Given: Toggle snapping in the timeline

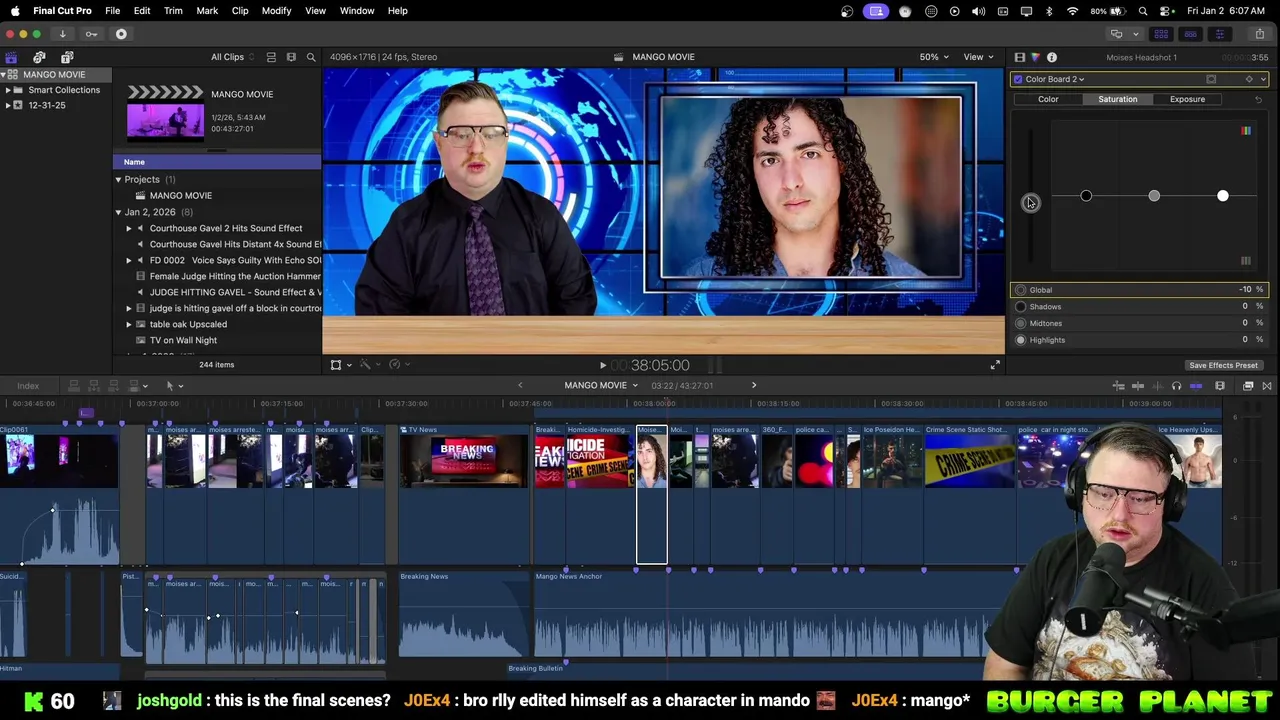Looking at the screenshot, I should click(1196, 386).
